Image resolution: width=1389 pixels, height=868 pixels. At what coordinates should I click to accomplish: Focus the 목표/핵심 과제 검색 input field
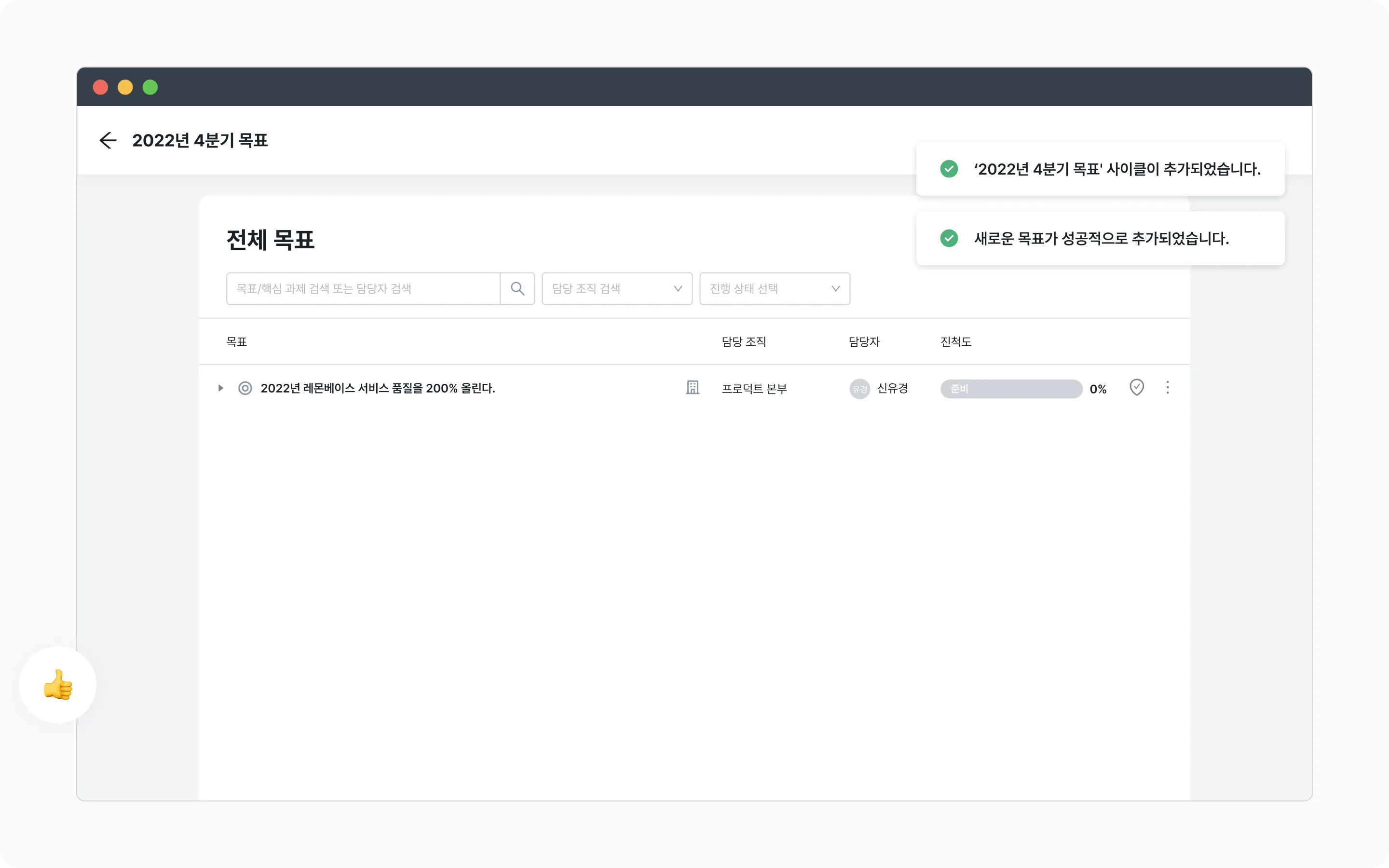[x=363, y=289]
